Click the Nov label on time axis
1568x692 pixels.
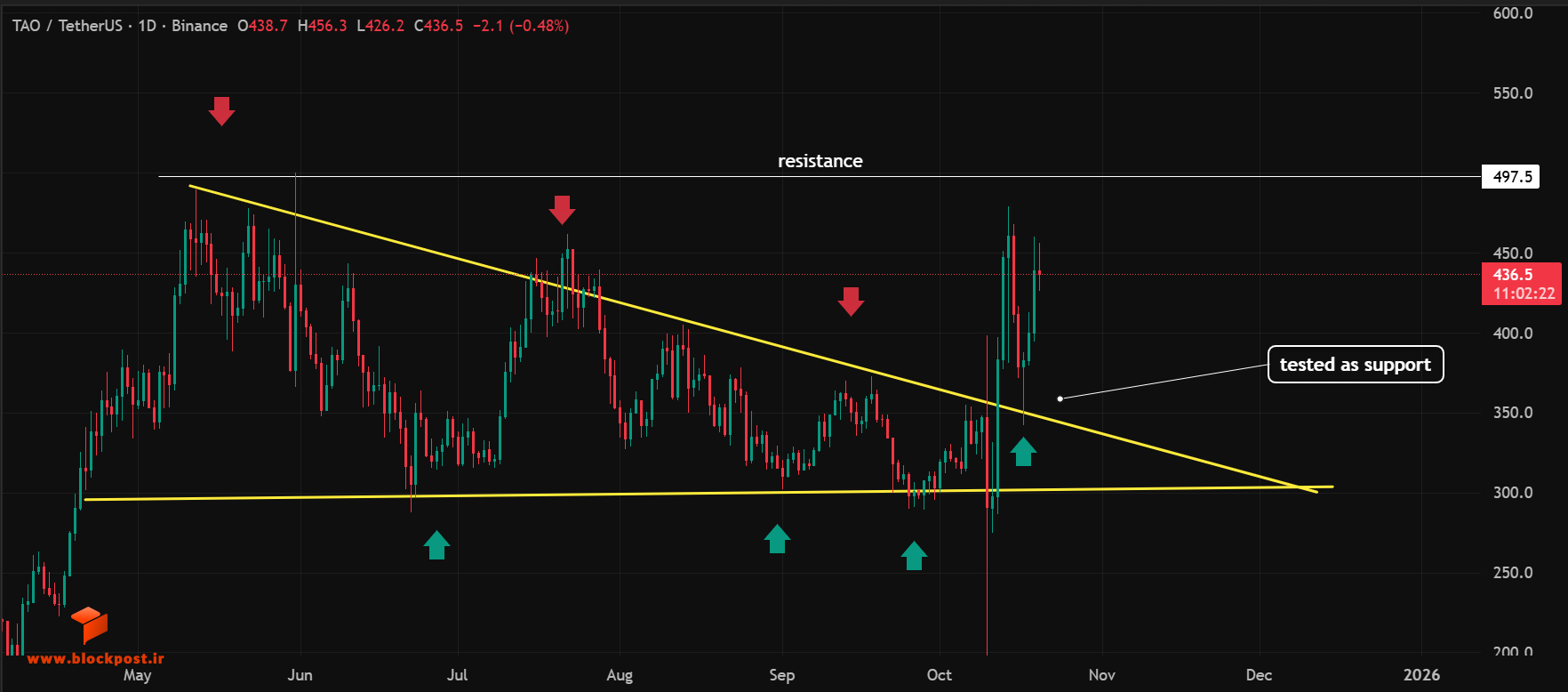coord(1101,675)
